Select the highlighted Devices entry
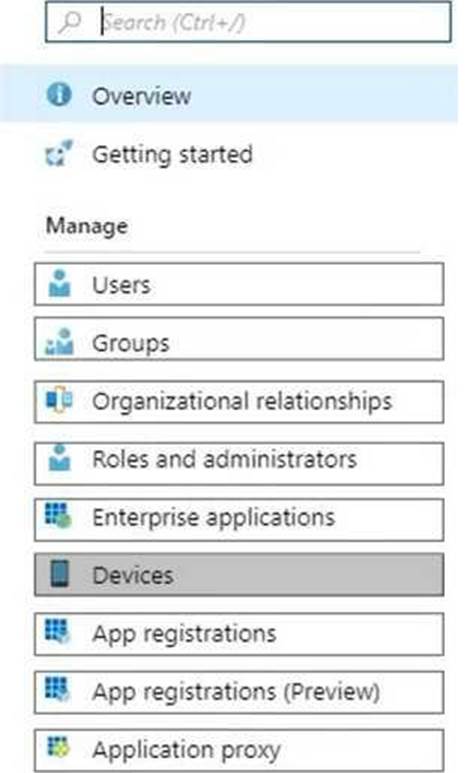Screen dimensions: 470x773 239,575
